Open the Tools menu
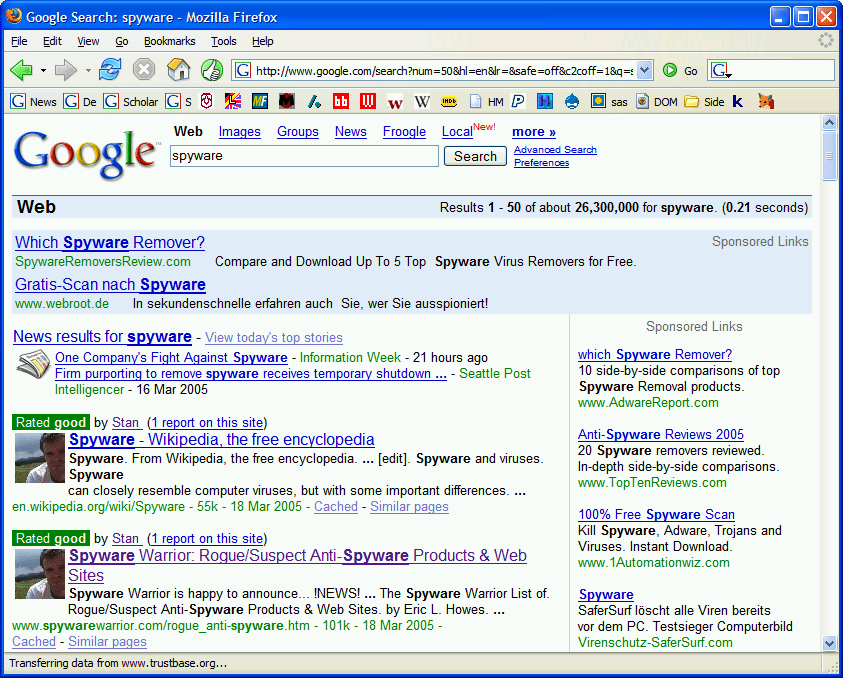 pos(224,41)
